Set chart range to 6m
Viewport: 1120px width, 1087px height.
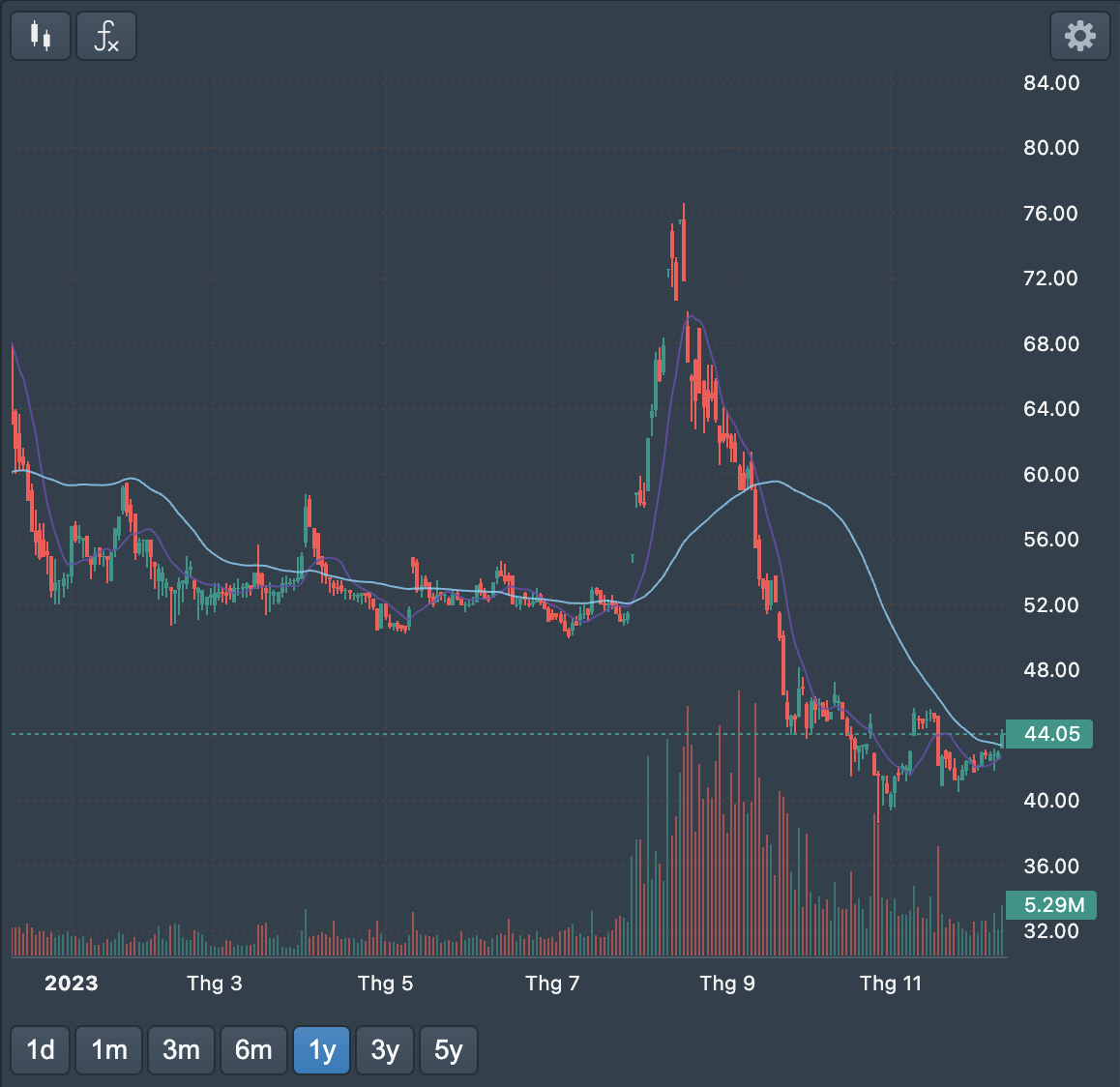(x=253, y=1050)
